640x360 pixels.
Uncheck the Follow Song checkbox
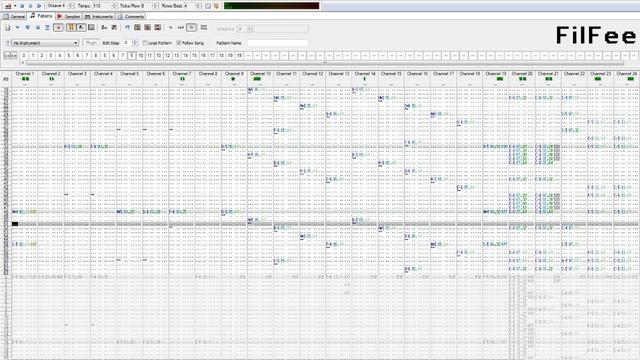coord(179,43)
